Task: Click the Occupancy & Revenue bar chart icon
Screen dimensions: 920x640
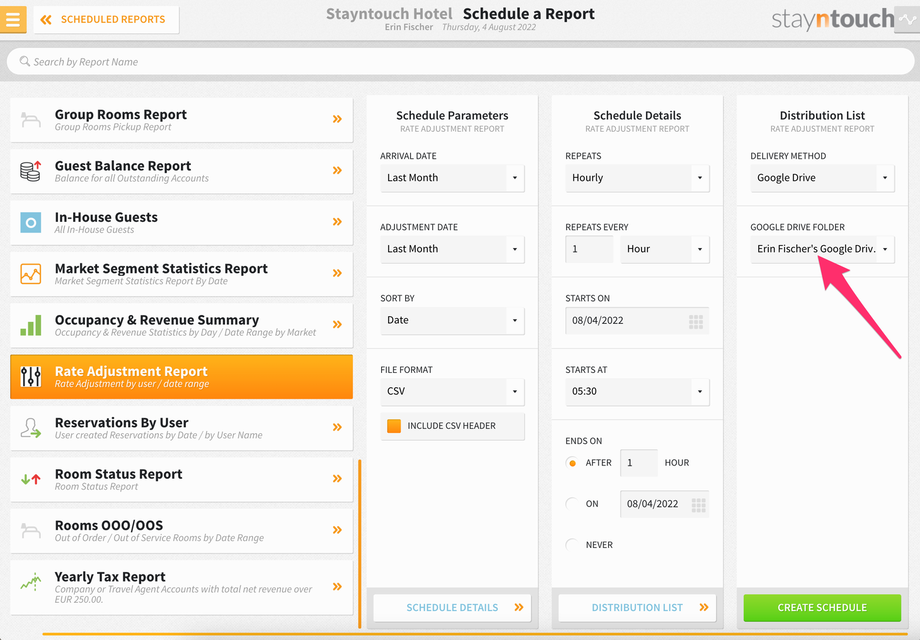Action: [31, 325]
